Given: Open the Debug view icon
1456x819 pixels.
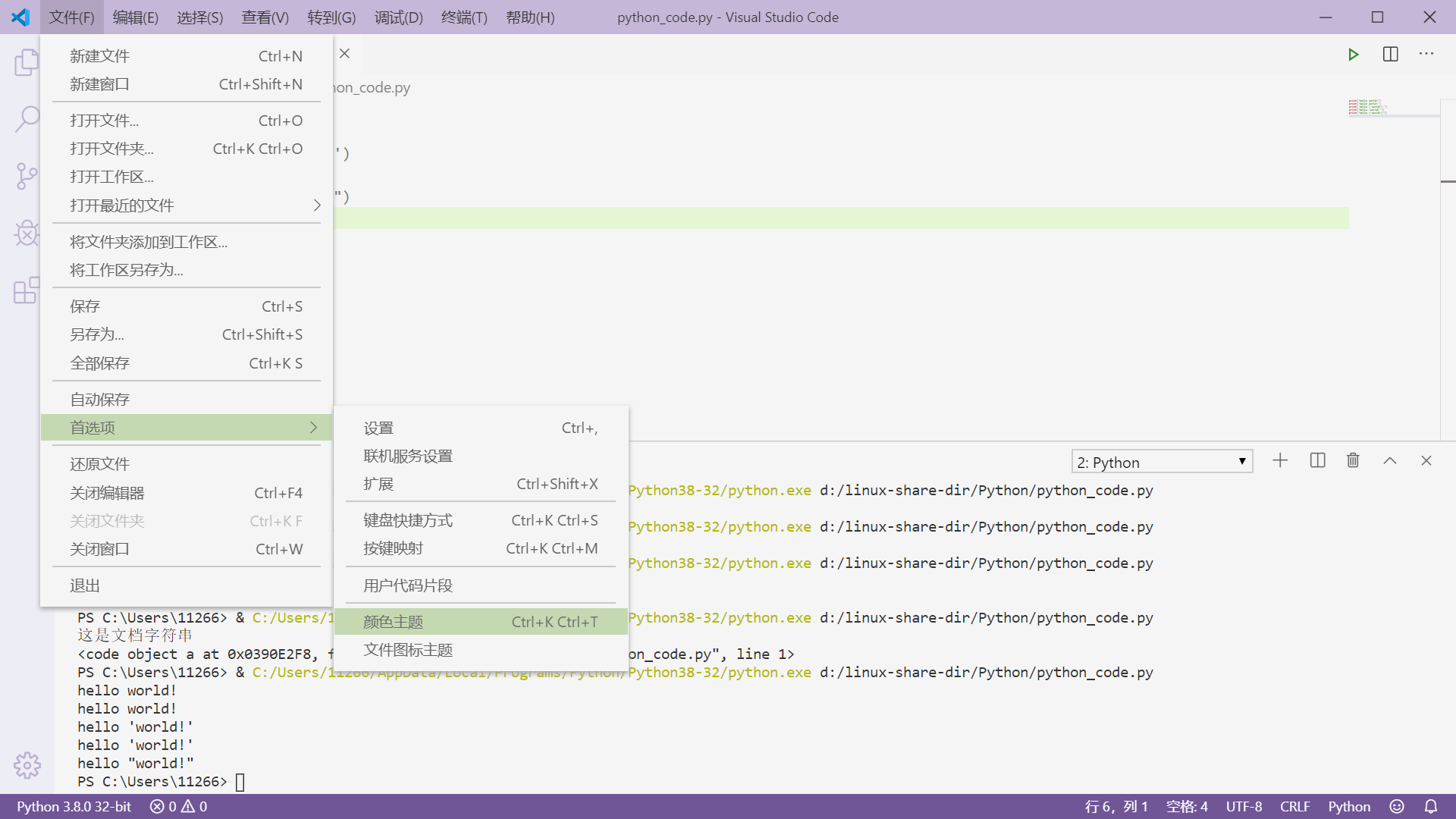Looking at the screenshot, I should pyautogui.click(x=27, y=233).
